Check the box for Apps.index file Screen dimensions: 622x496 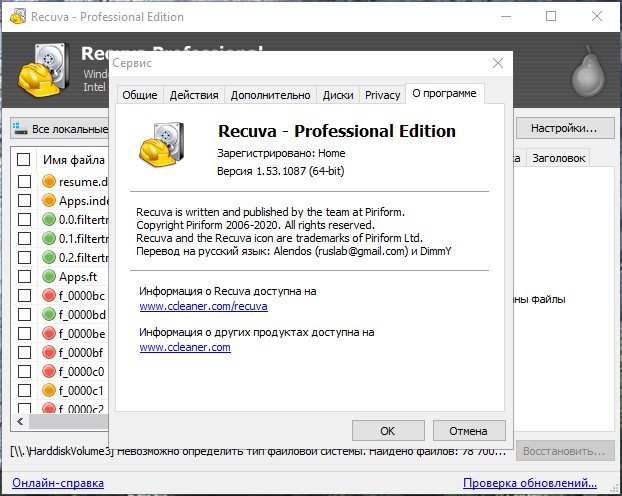point(25,200)
